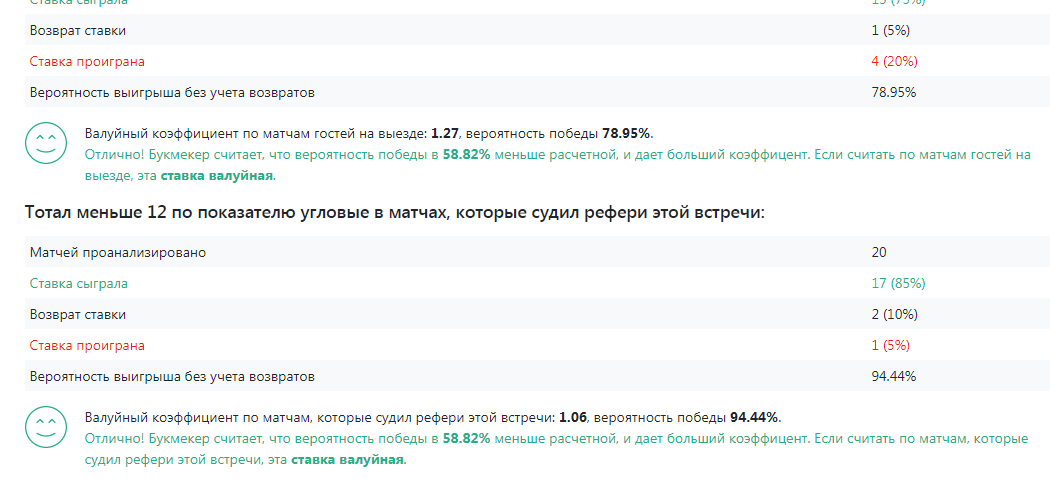The height and width of the screenshot is (490, 1058).
Task: Click the bold "1.06" value coefficient
Action: tap(572, 417)
